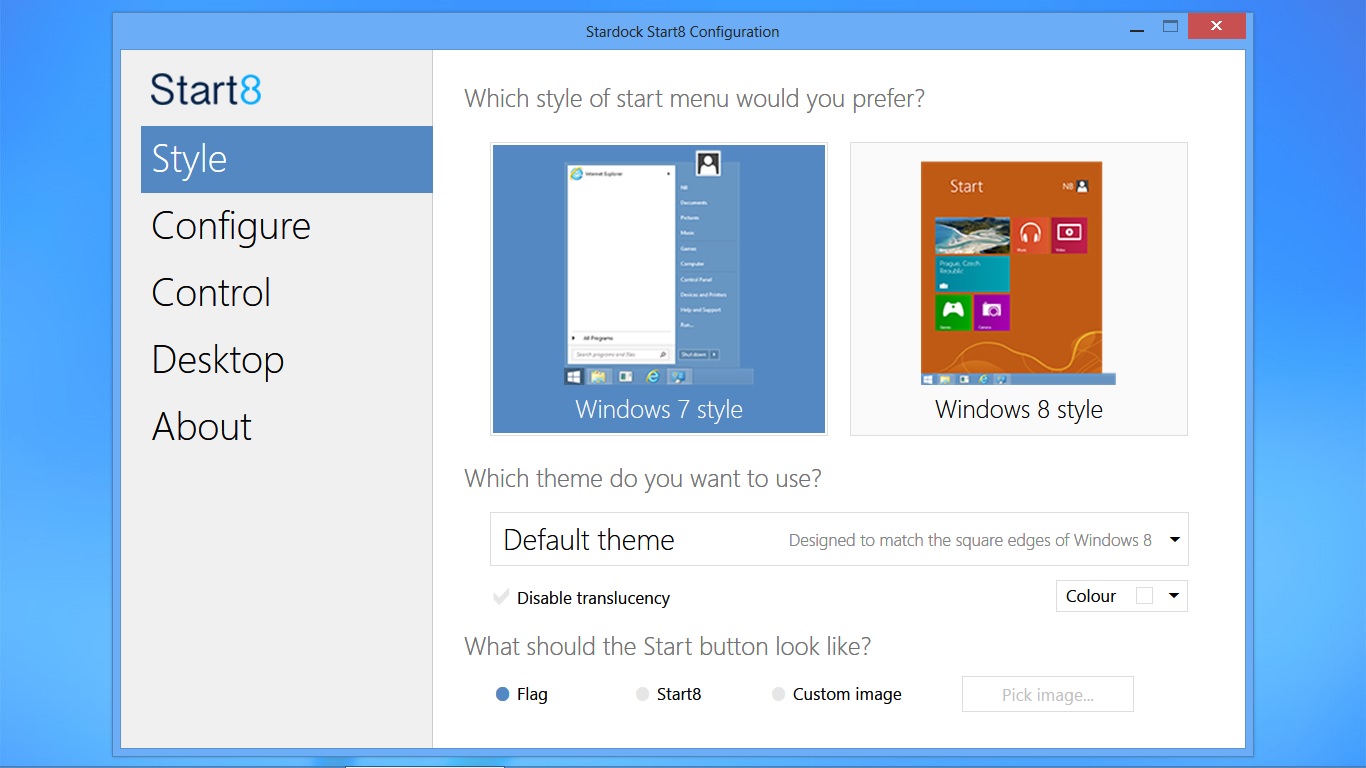Toggle the Disable translucency checkbox
This screenshot has height=768, width=1366.
click(x=502, y=598)
